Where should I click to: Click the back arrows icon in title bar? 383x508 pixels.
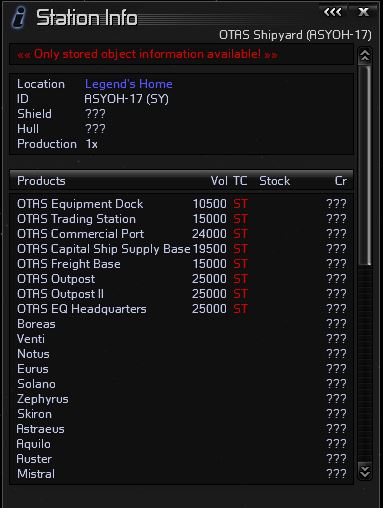click(x=332, y=13)
